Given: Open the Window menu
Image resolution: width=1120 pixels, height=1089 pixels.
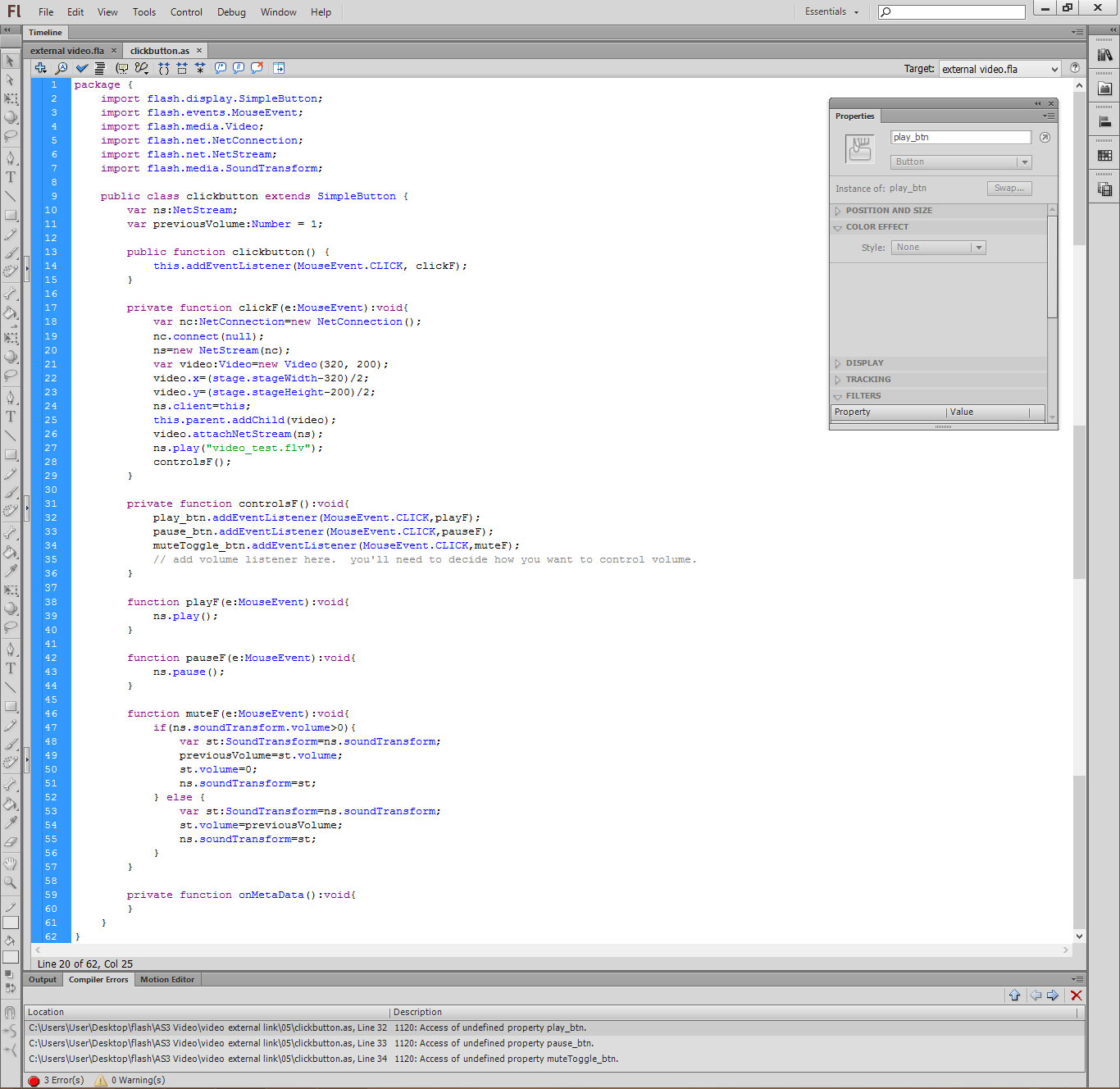Looking at the screenshot, I should (x=279, y=12).
